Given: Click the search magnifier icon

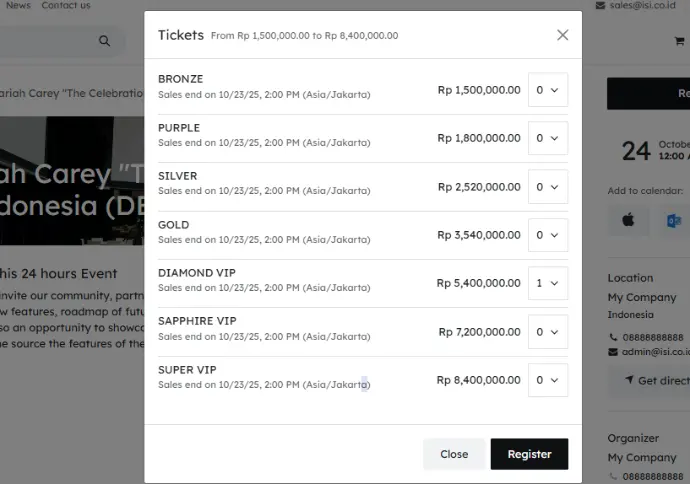Looking at the screenshot, I should click(x=104, y=41).
